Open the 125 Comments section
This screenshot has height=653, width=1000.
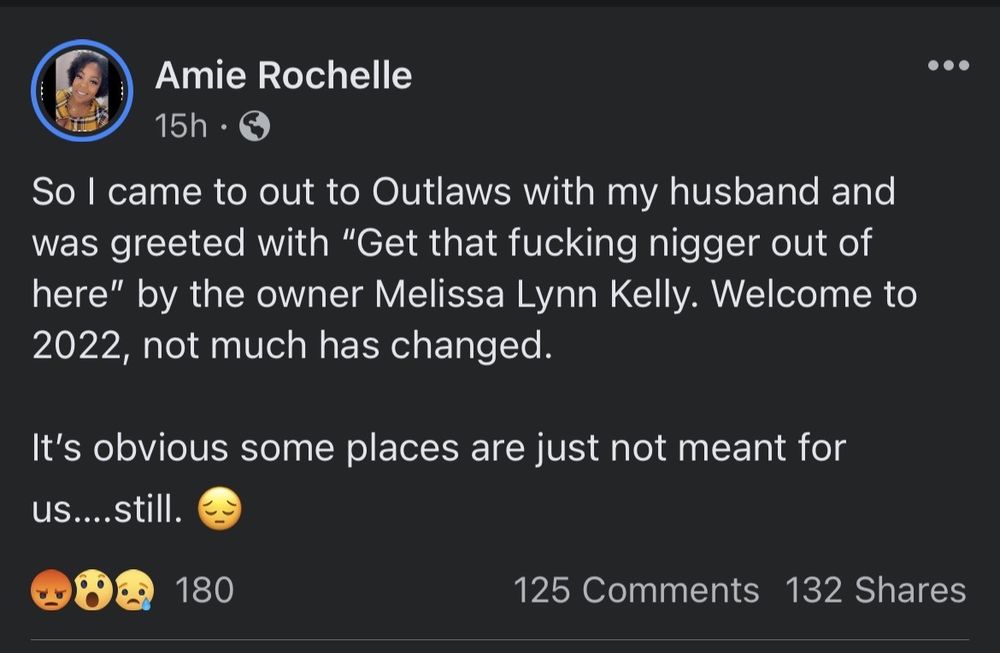636,590
